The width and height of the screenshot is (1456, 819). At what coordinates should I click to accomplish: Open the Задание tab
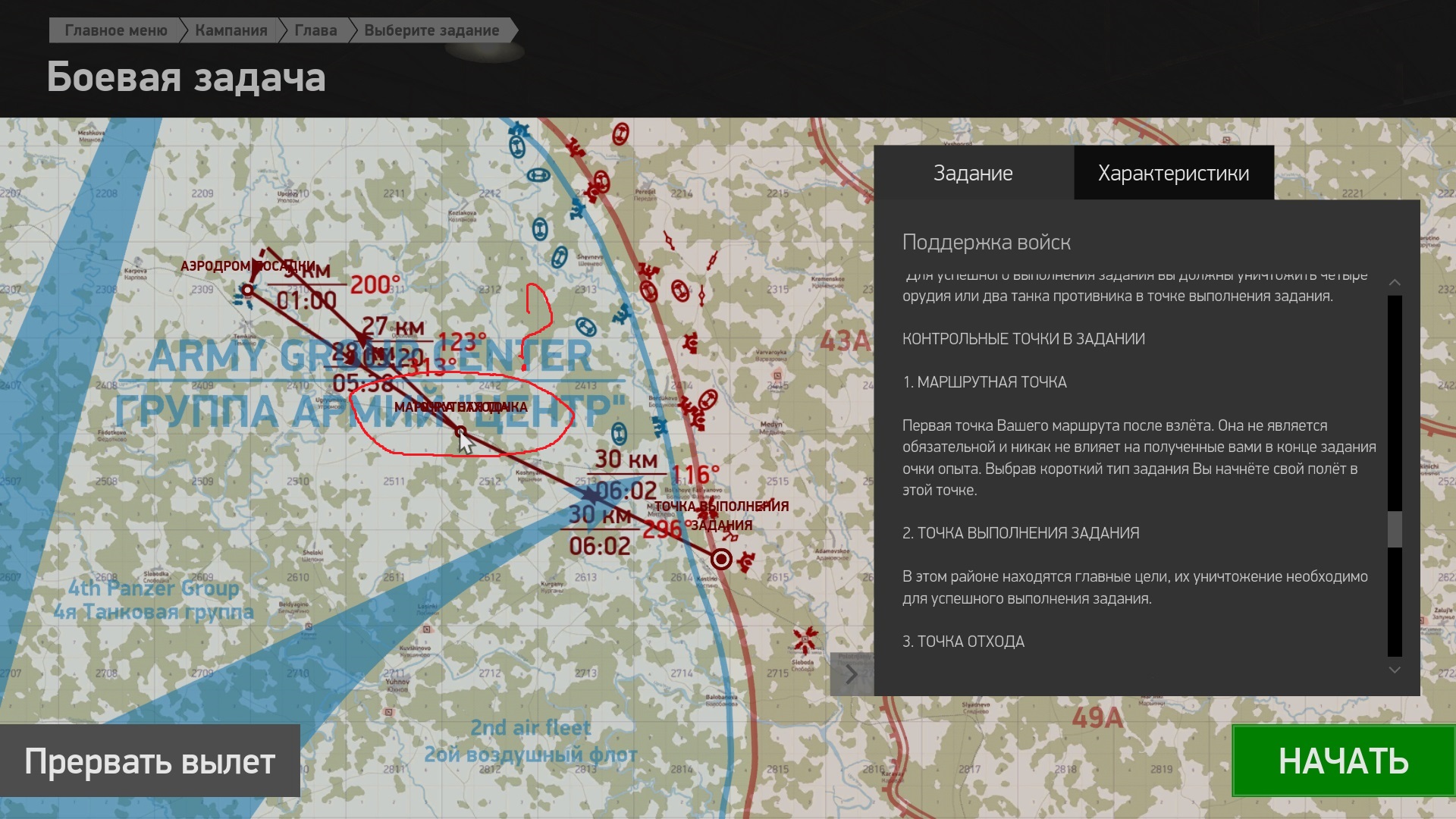[x=973, y=173]
